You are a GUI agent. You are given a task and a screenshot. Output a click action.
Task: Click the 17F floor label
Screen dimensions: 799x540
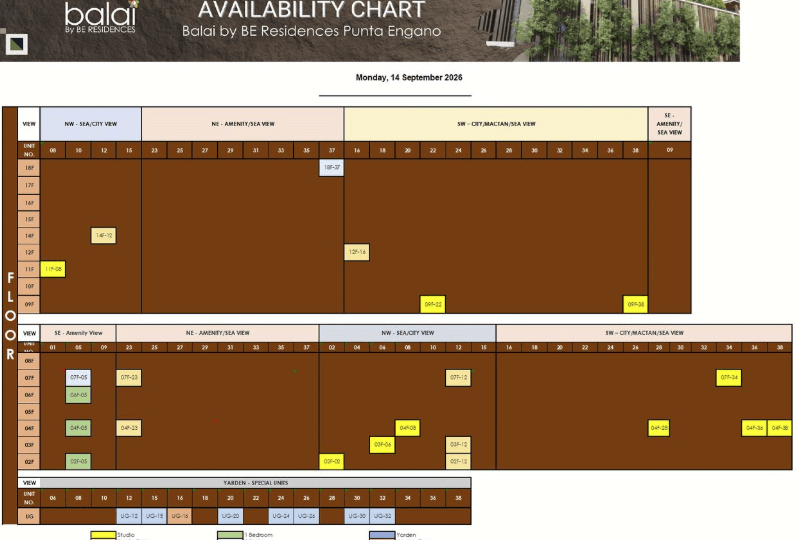[x=29, y=185]
